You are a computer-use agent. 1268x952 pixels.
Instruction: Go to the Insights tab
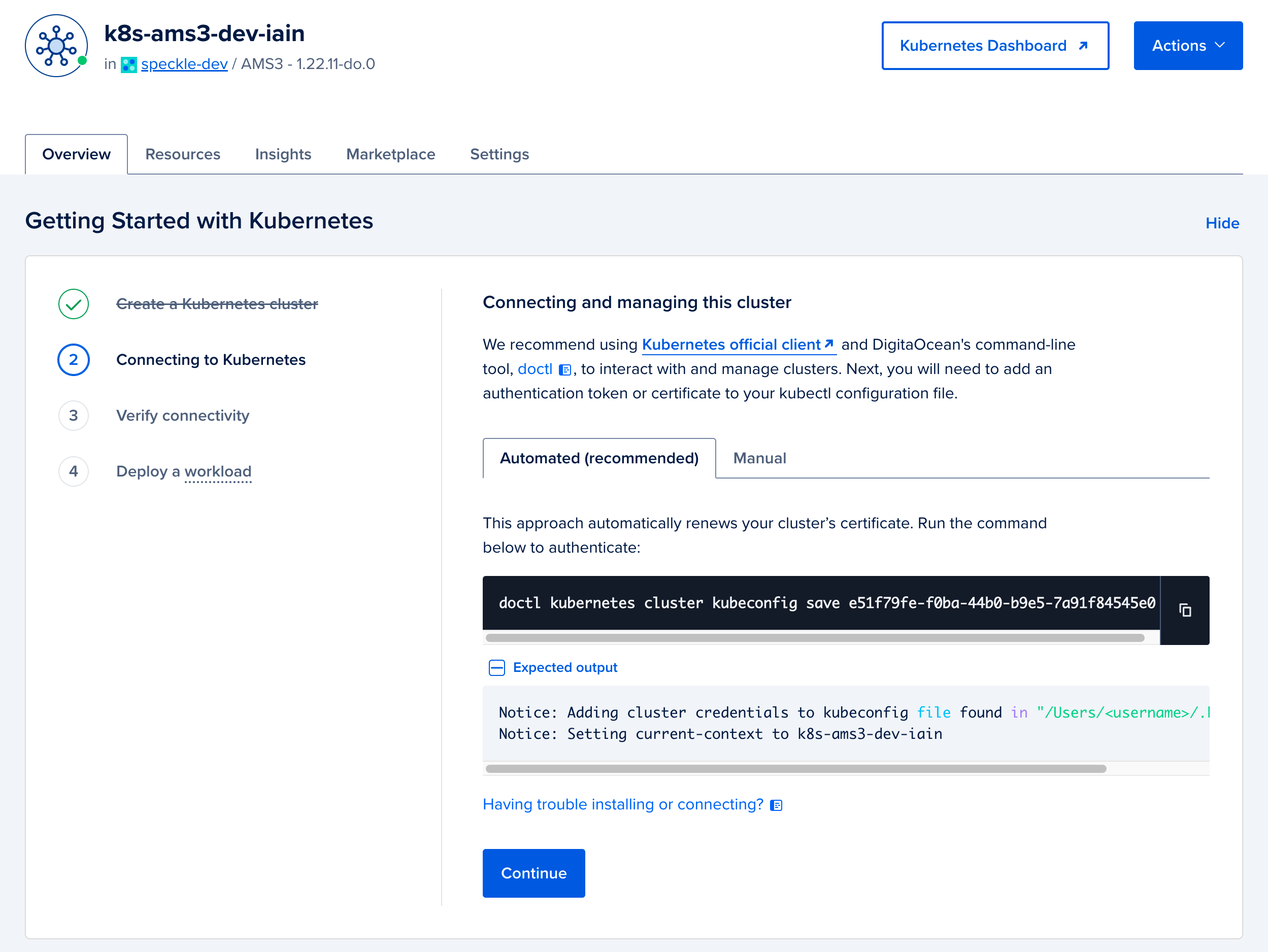283,154
